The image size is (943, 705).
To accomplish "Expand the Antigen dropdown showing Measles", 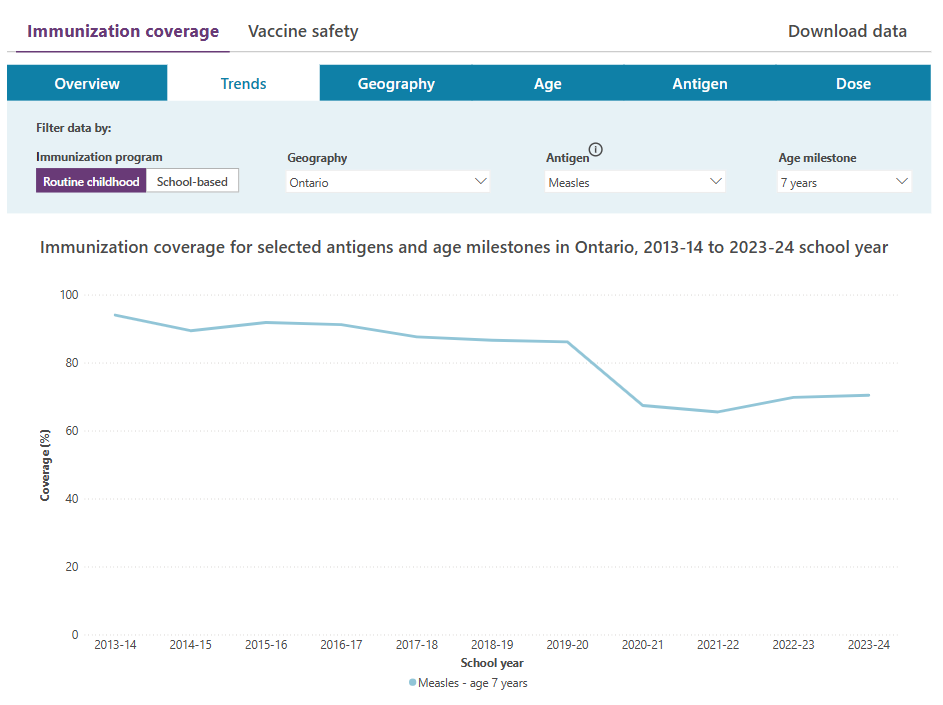I will (635, 182).
